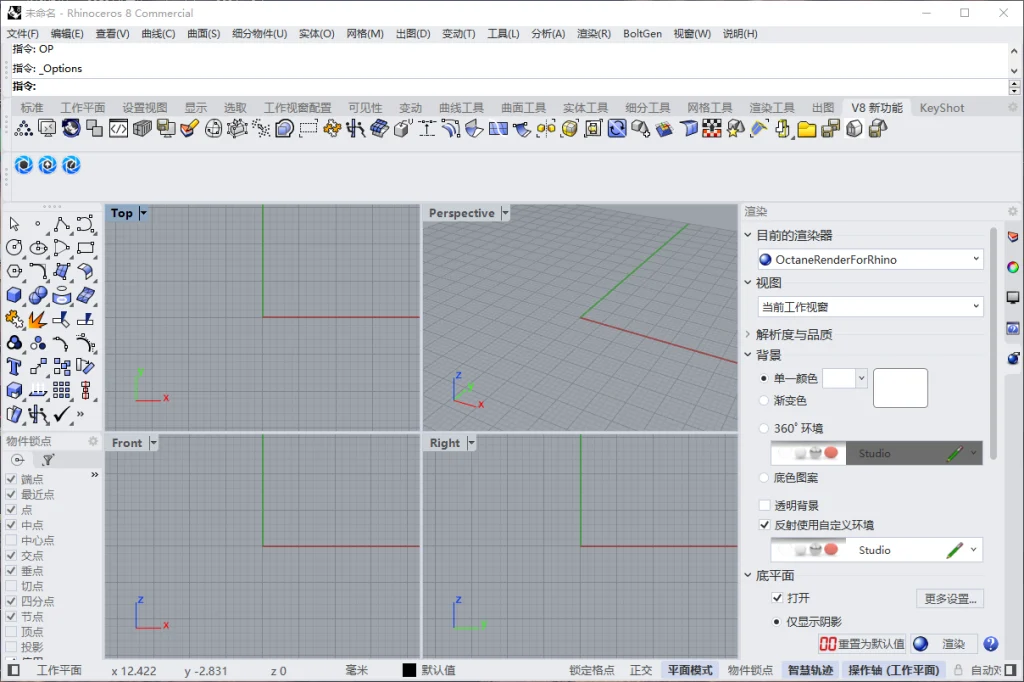Click the solid Box tool
Screen dimensions: 1024x682
(x=14, y=295)
